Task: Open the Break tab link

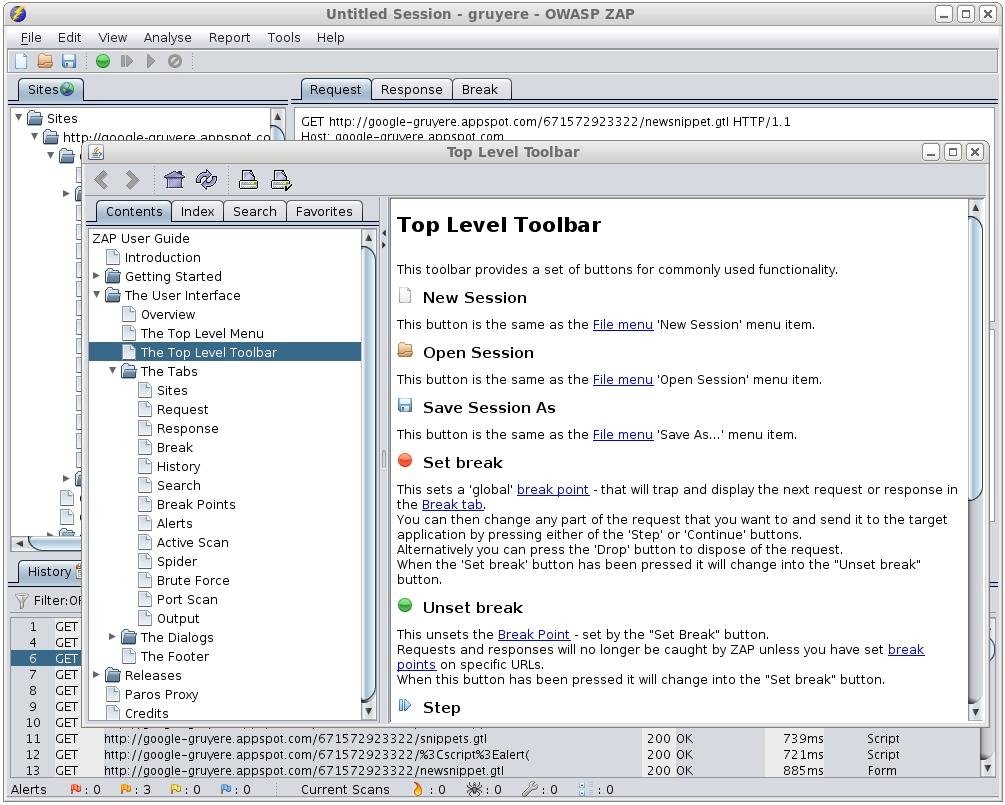Action: coord(452,504)
